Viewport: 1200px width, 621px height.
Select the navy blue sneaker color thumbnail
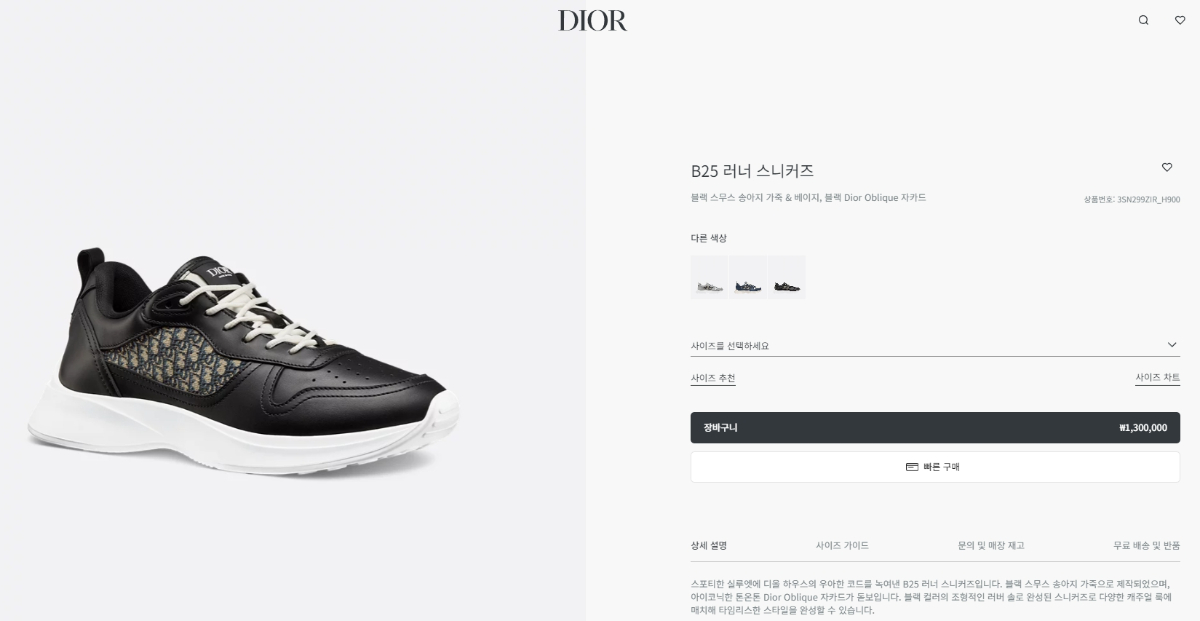748,277
